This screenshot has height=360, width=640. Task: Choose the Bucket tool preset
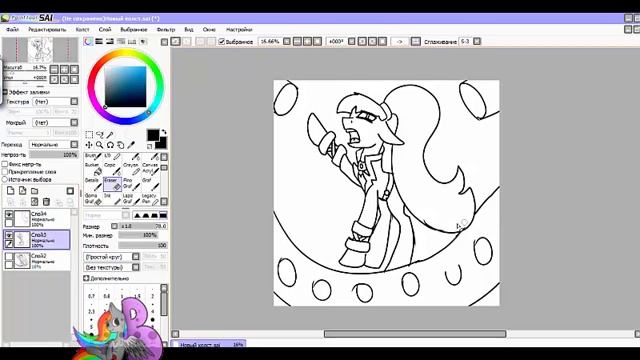pyautogui.click(x=93, y=169)
